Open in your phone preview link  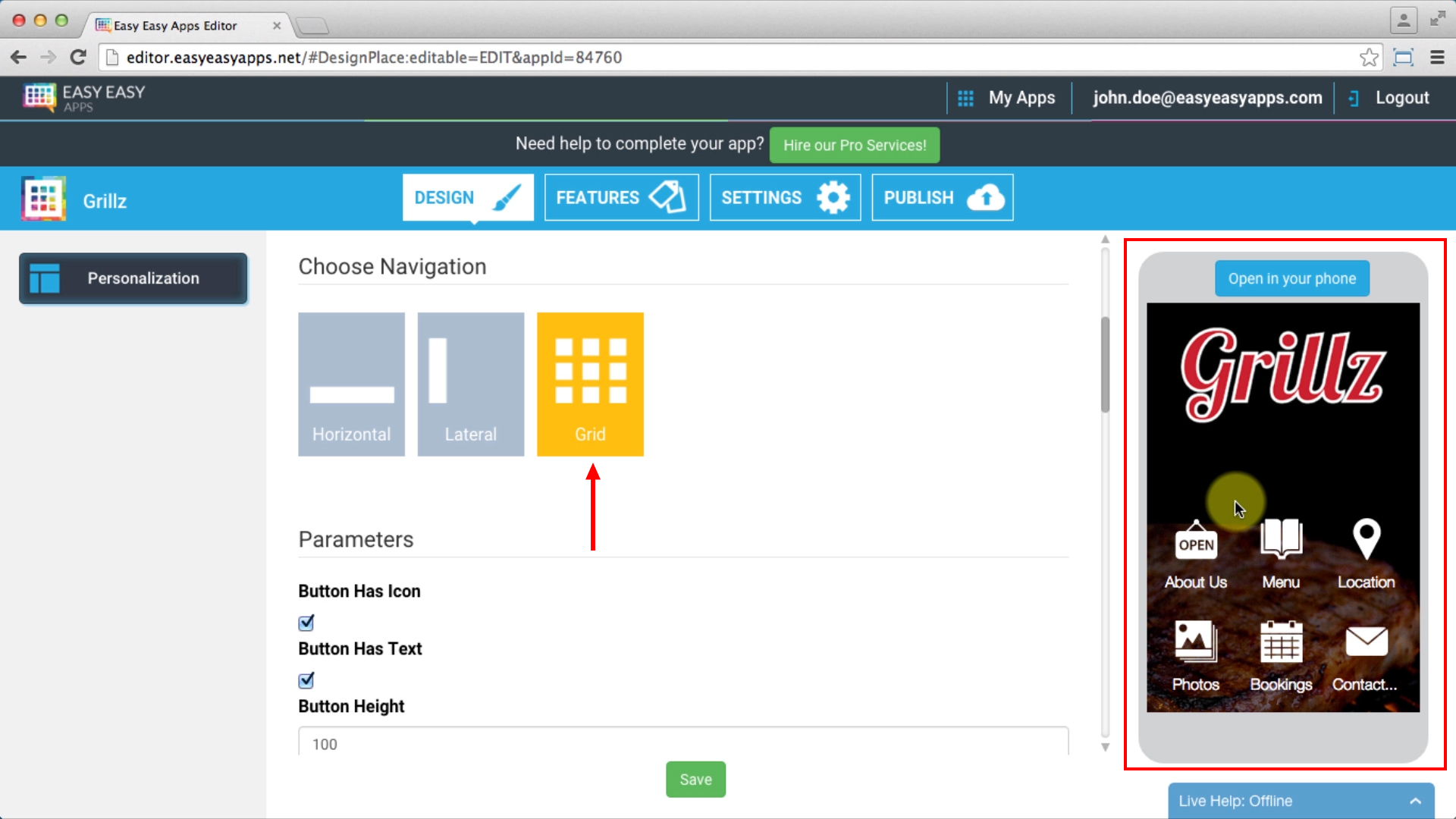tap(1291, 279)
